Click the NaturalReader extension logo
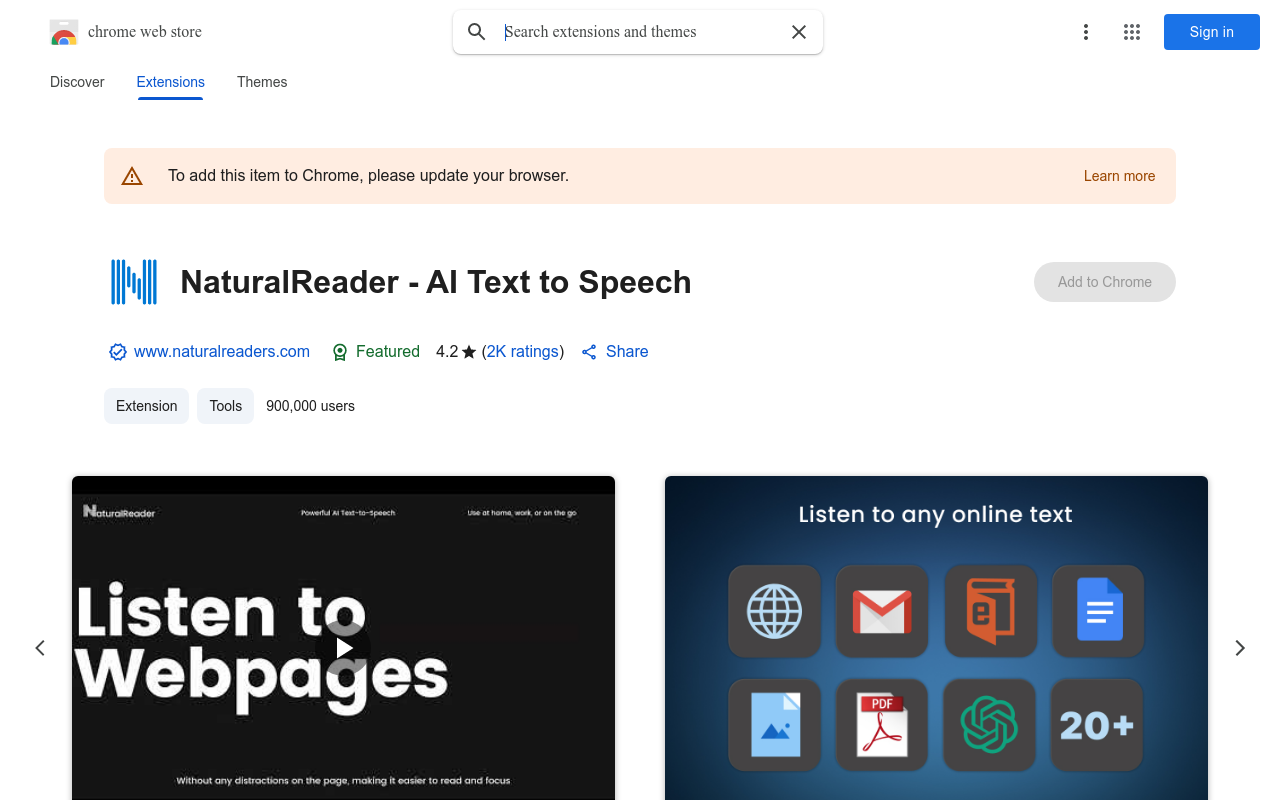The image size is (1280, 800). coord(134,282)
